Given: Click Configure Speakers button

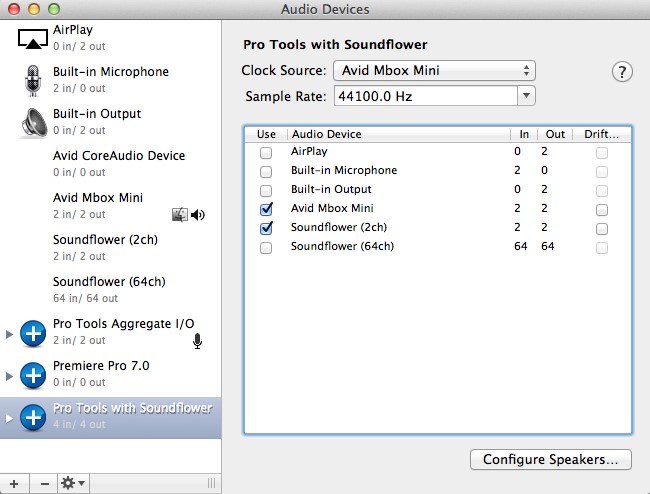Looking at the screenshot, I should tap(551, 460).
